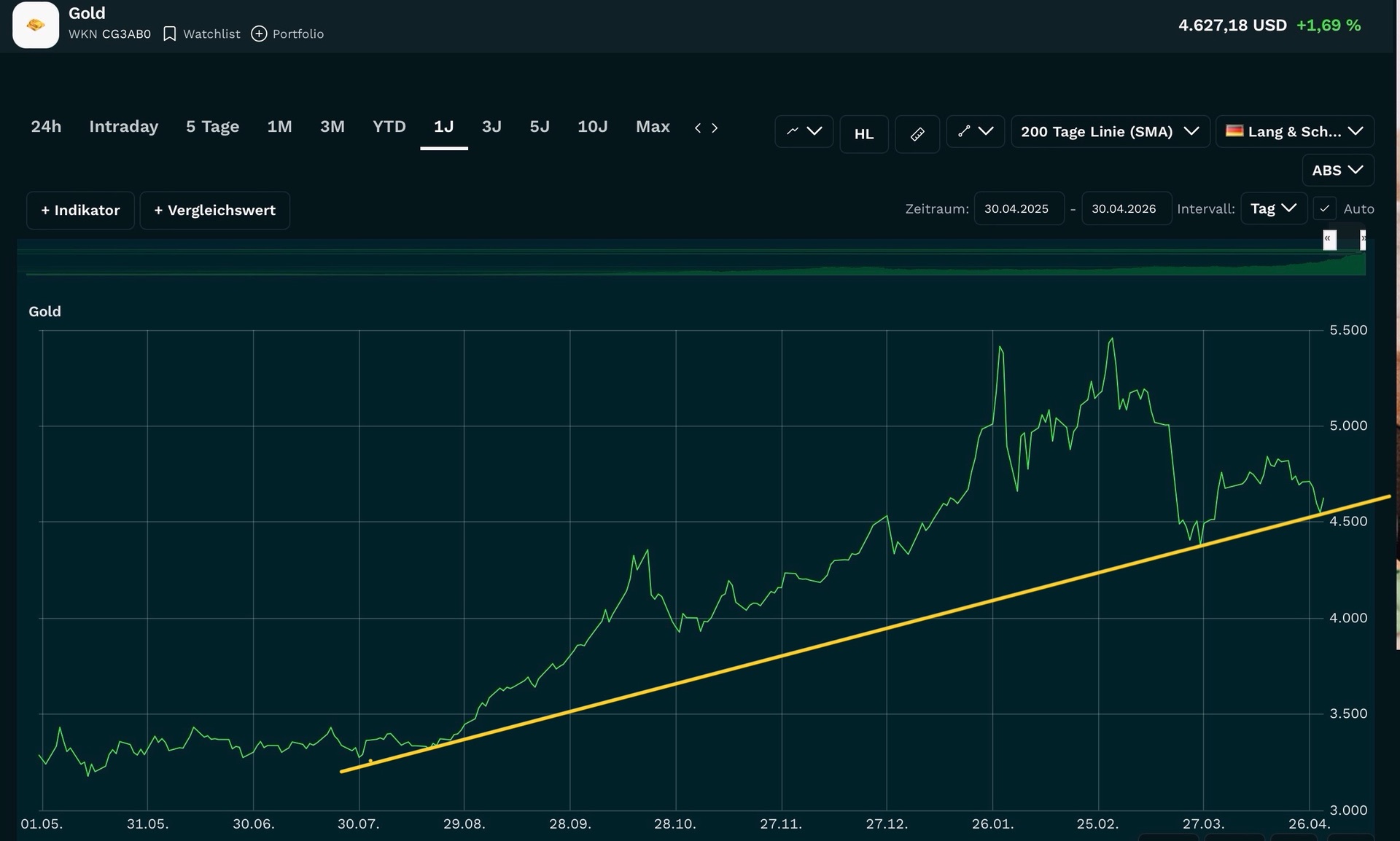Open the Tag interval dropdown
Screen dimensions: 1400x841
(1274, 208)
